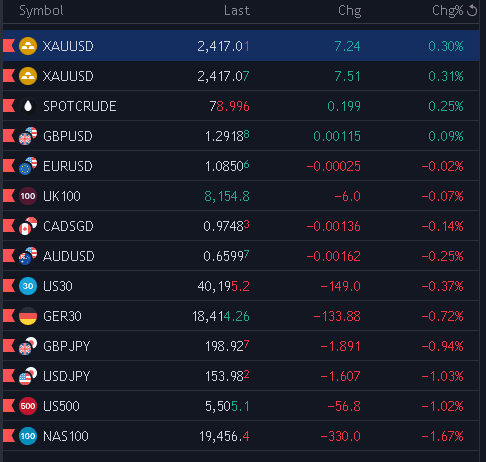Click the reset sort arrow beside Chg%
Image resolution: width=486 pixels, height=462 pixels.
472,10
